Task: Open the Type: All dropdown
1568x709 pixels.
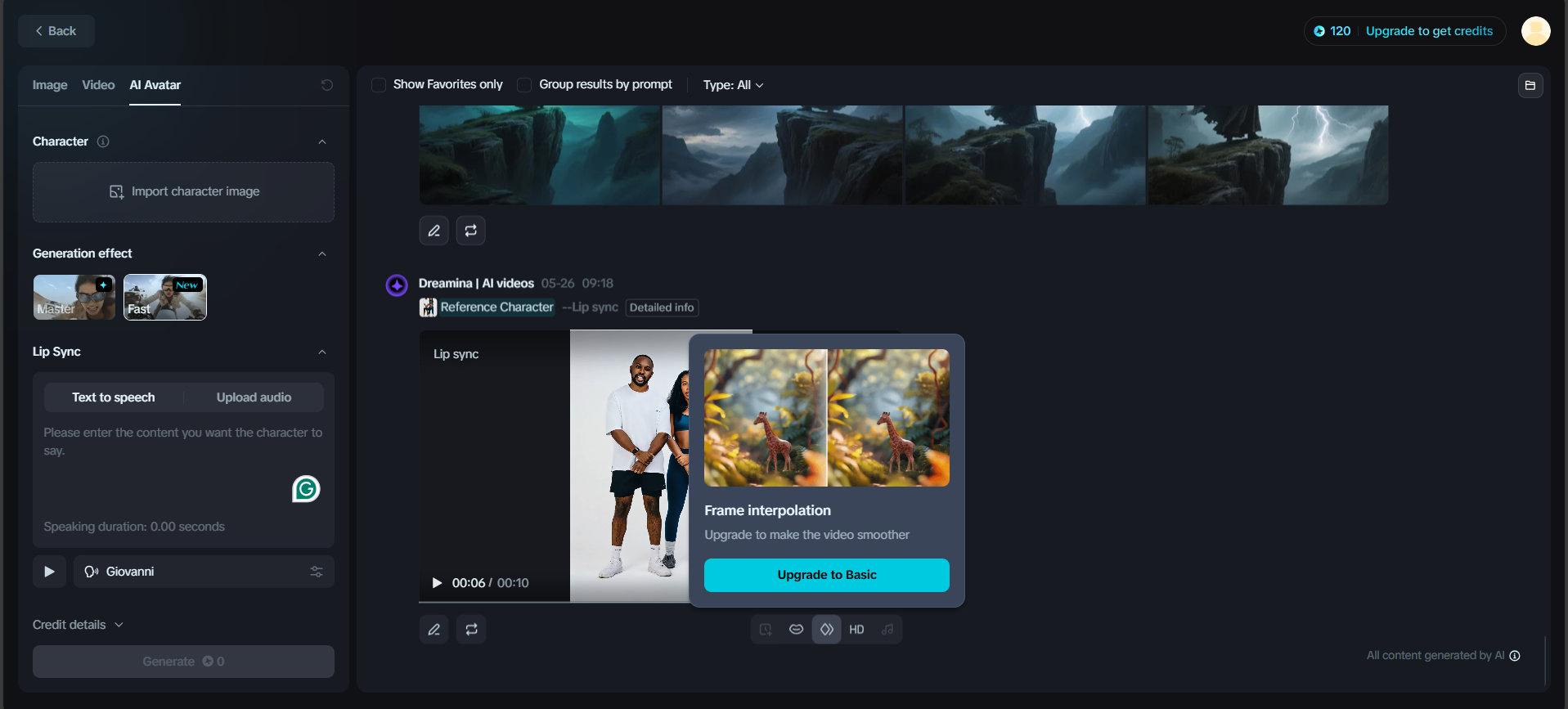Action: (733, 85)
